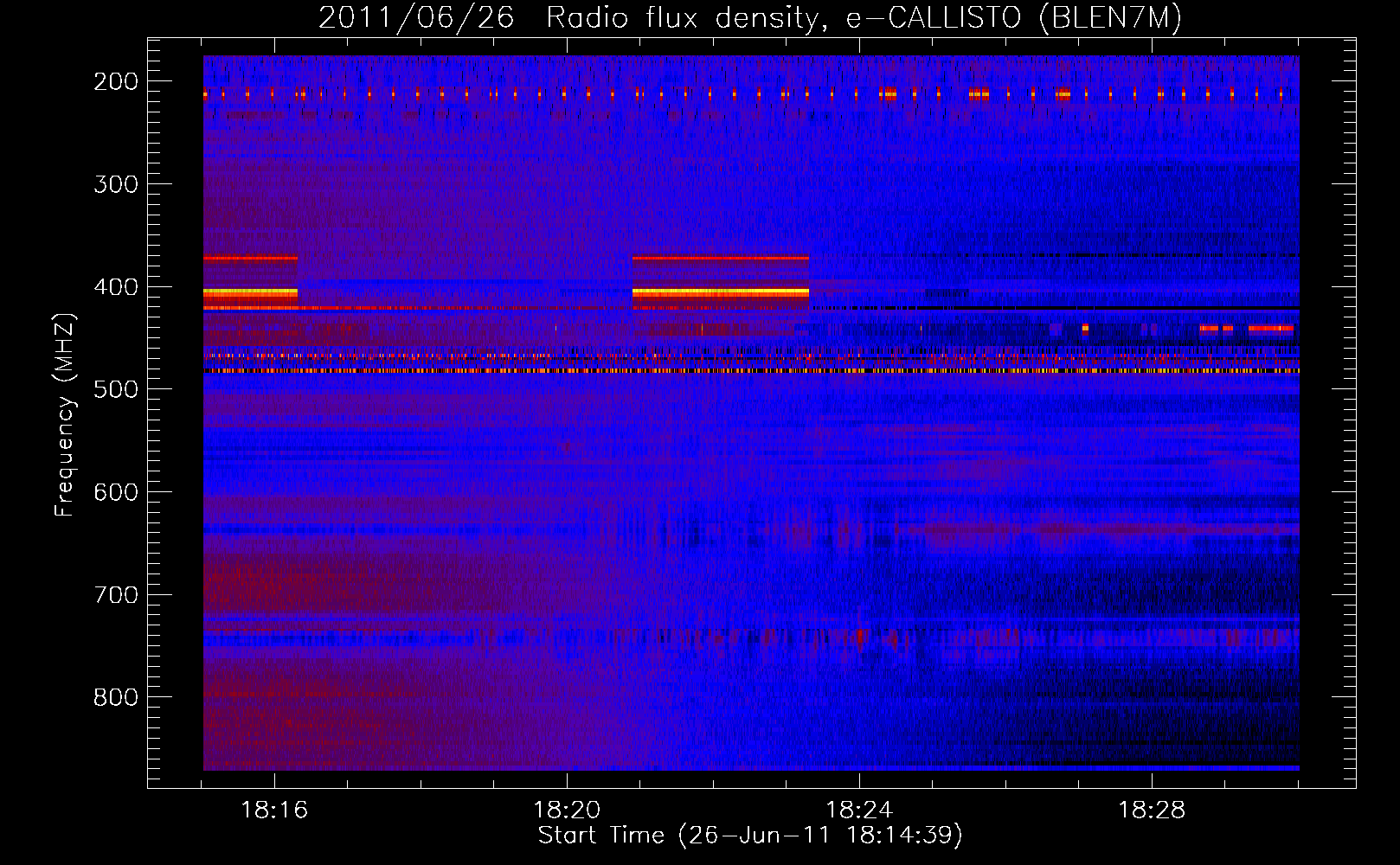Image resolution: width=1400 pixels, height=865 pixels.
Task: Click the 700 frequency tick label
Action: [116, 595]
